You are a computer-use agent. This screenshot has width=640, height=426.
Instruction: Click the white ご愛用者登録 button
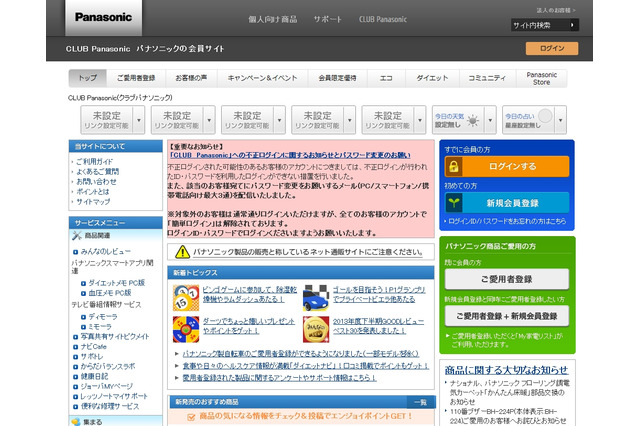pyautogui.click(x=507, y=279)
